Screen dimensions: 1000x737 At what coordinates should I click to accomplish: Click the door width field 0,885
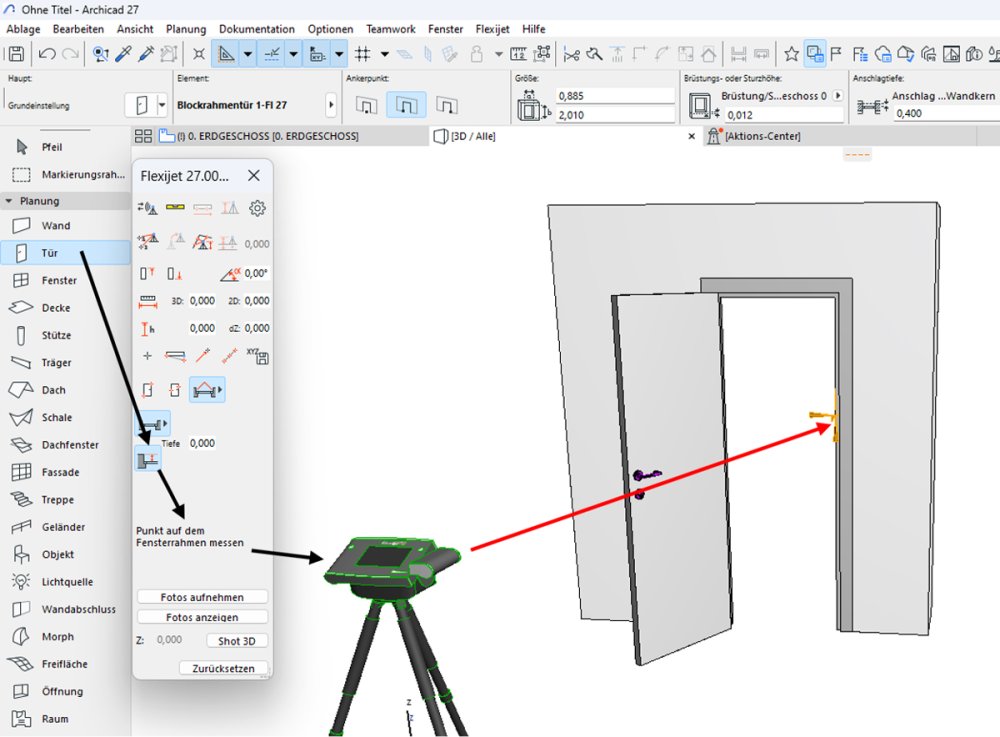pyautogui.click(x=615, y=96)
